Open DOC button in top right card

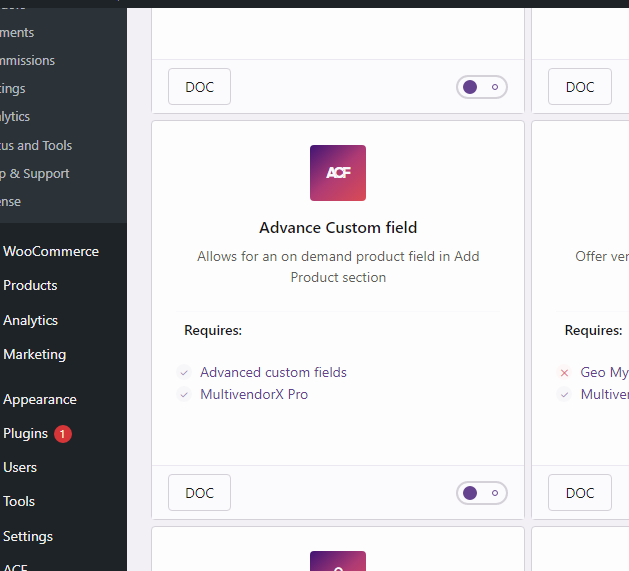click(x=580, y=87)
